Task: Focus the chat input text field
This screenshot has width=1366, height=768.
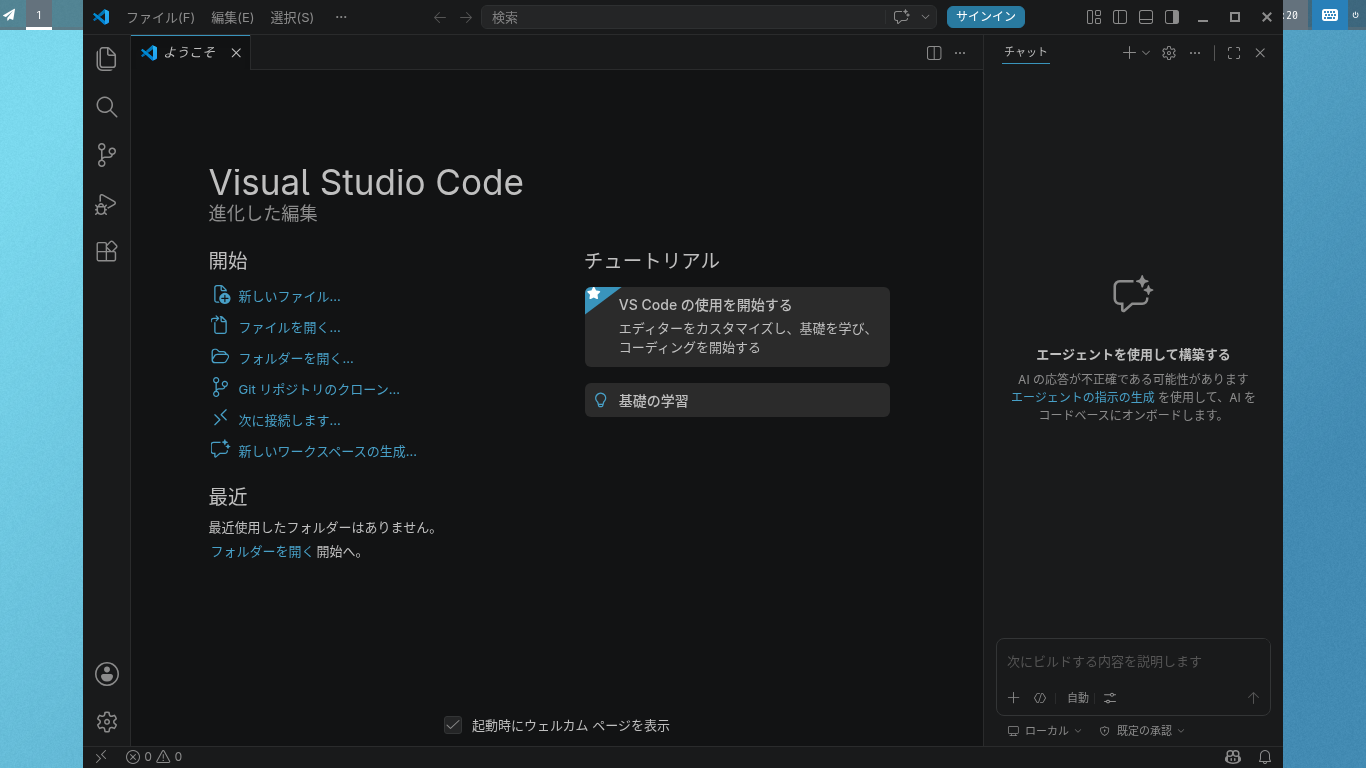Action: pyautogui.click(x=1133, y=661)
